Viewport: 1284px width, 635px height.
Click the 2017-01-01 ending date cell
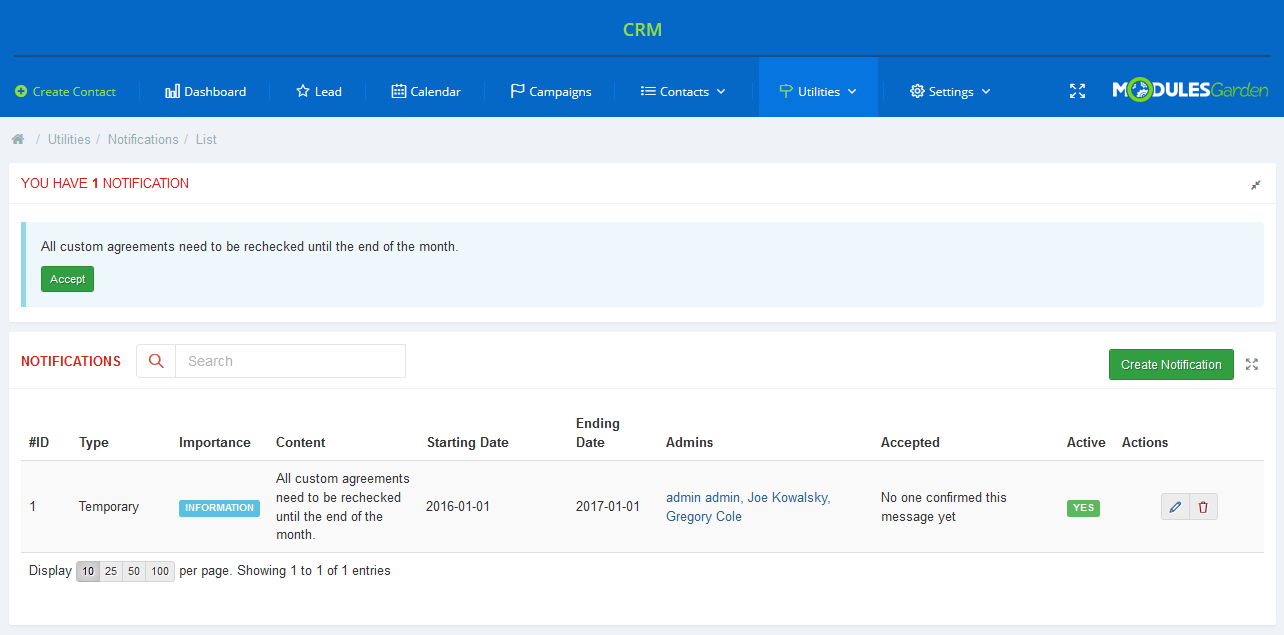[x=608, y=507]
